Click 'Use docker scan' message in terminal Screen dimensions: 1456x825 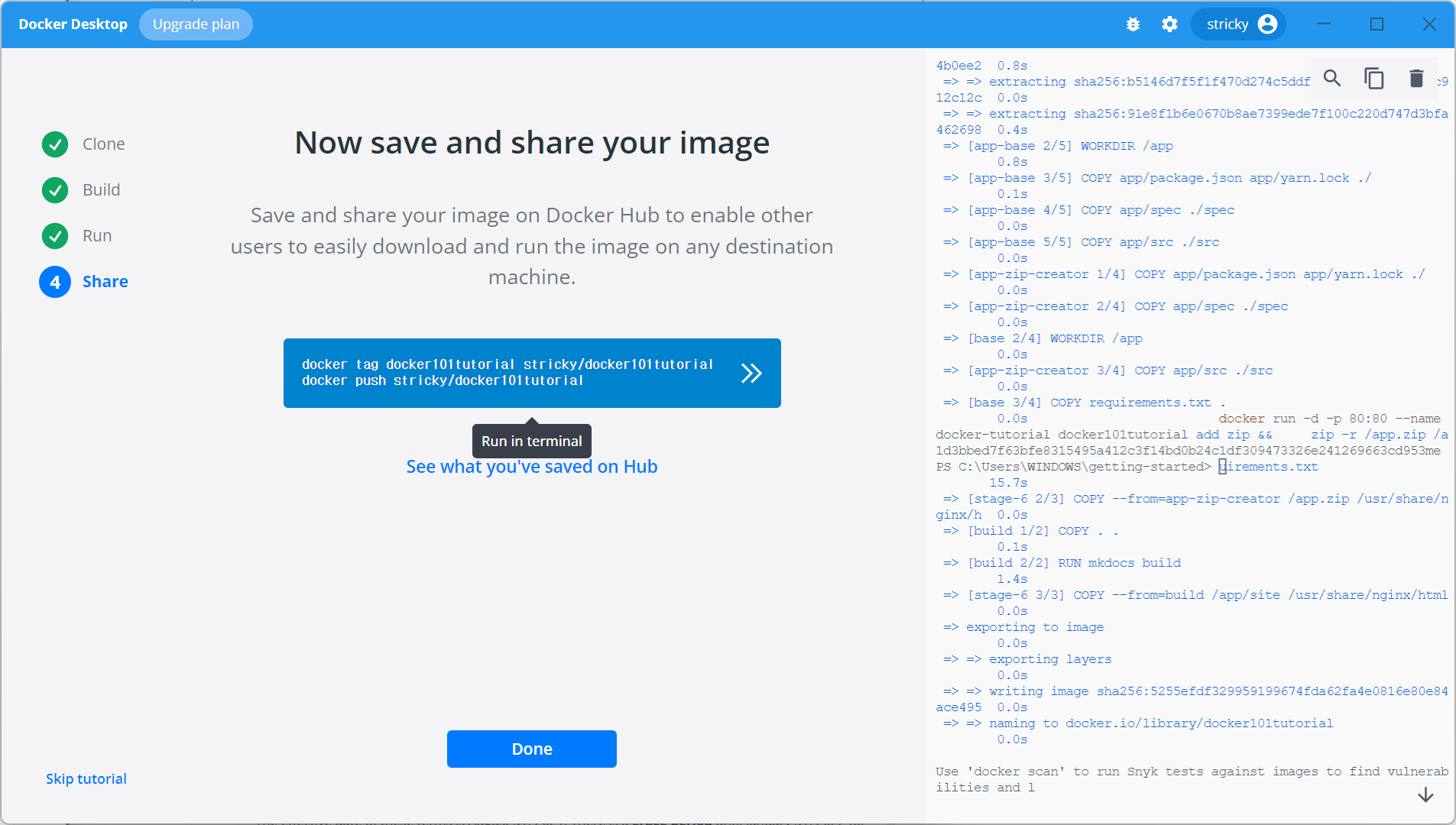click(1192, 779)
